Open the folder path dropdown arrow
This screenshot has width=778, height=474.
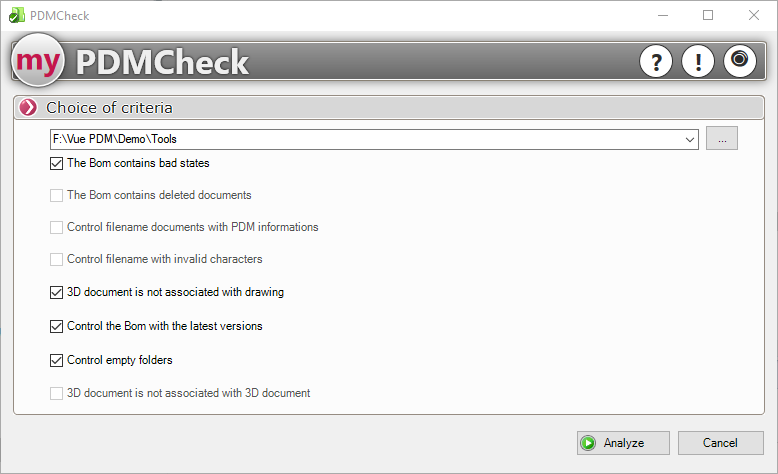[x=690, y=140]
